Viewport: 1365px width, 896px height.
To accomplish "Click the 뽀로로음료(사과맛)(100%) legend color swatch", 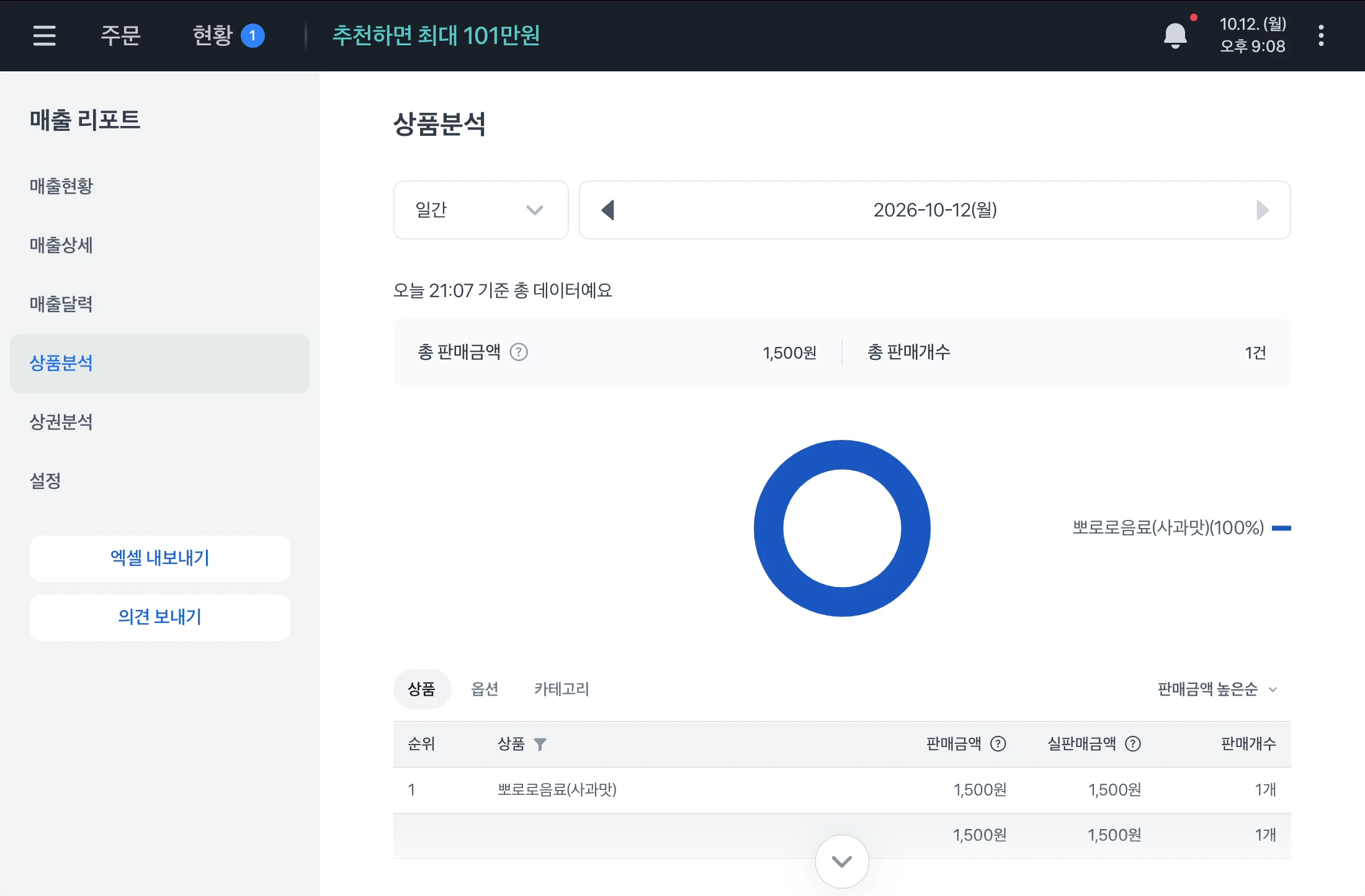I will [1281, 528].
